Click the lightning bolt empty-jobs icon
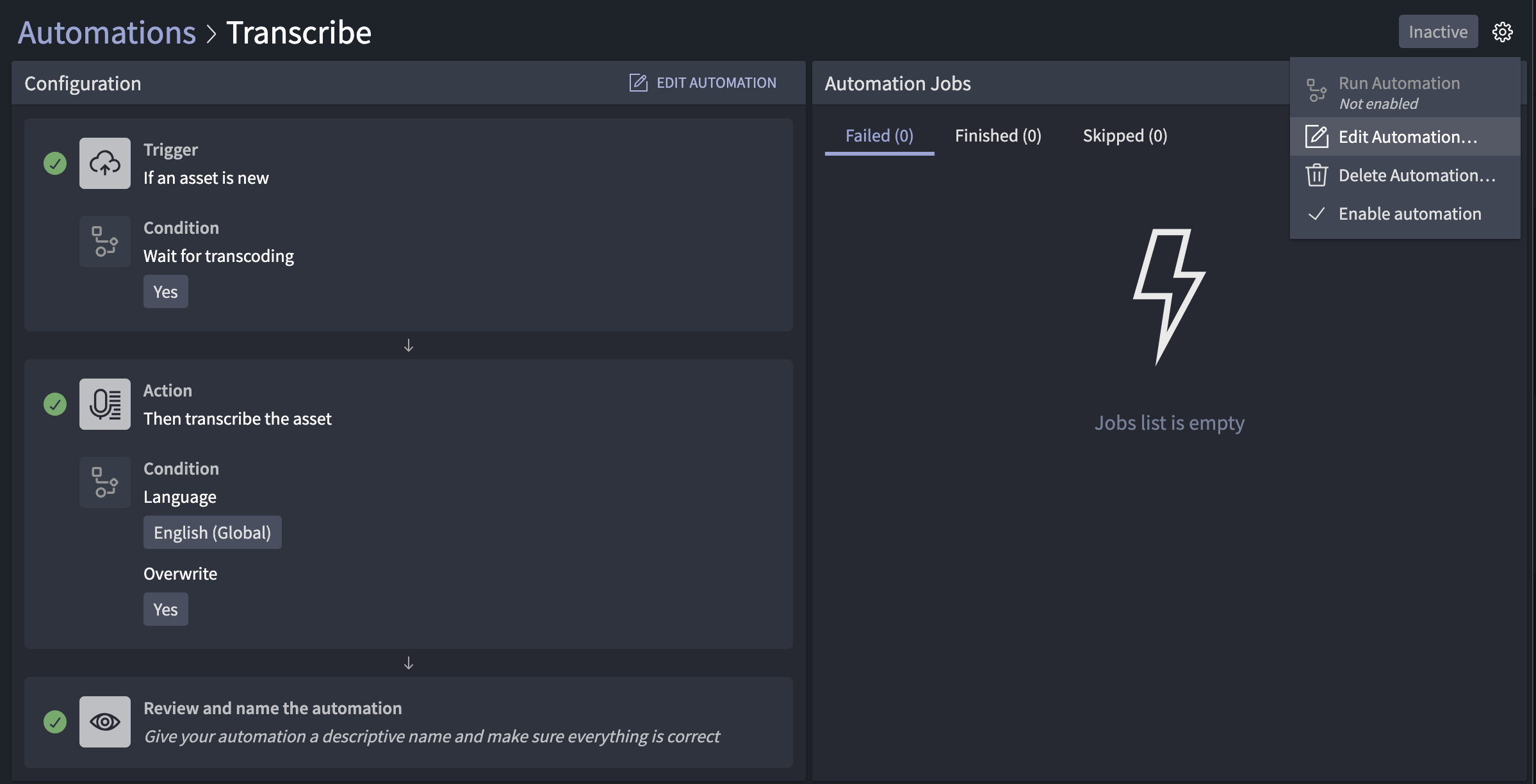 (1169, 297)
